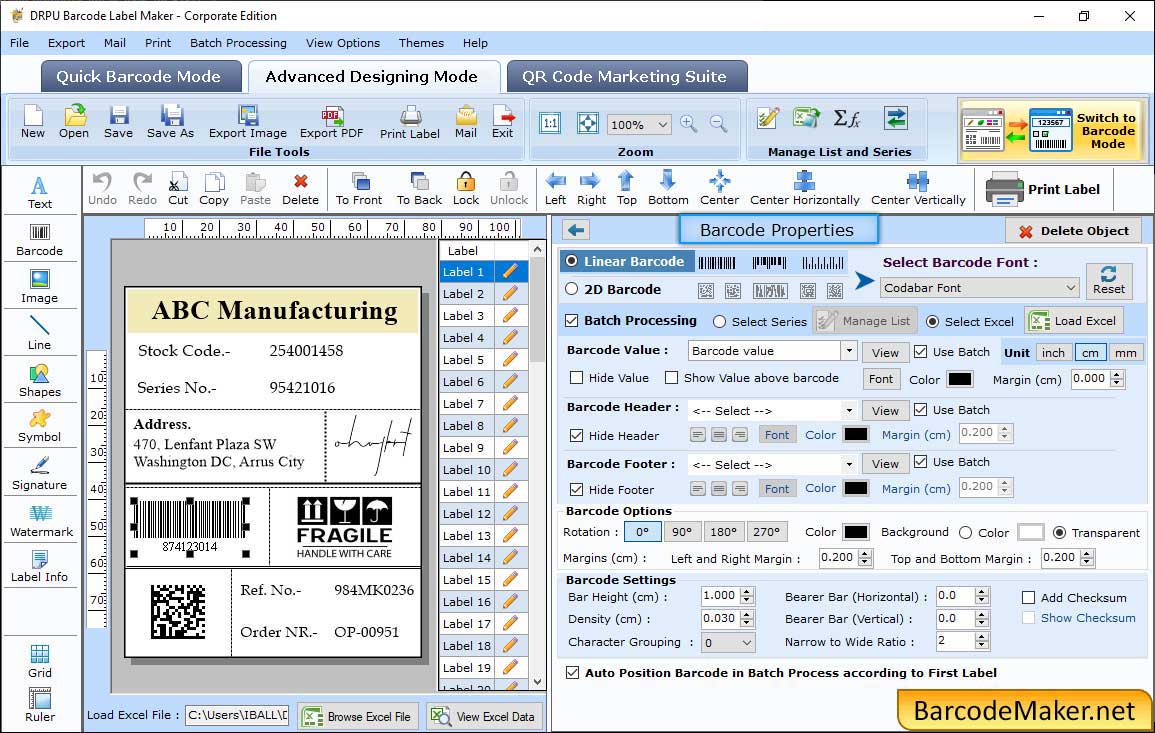Viewport: 1155px width, 733px height.
Task: Expand the Barcode Value dropdown
Action: (x=849, y=351)
